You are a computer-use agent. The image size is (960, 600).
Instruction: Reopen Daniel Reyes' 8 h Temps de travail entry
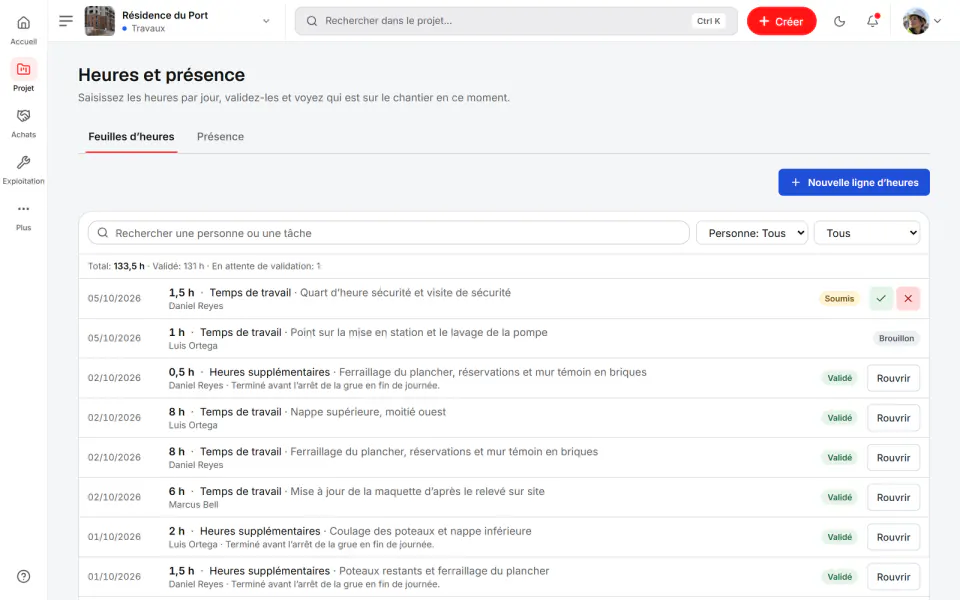tap(893, 458)
